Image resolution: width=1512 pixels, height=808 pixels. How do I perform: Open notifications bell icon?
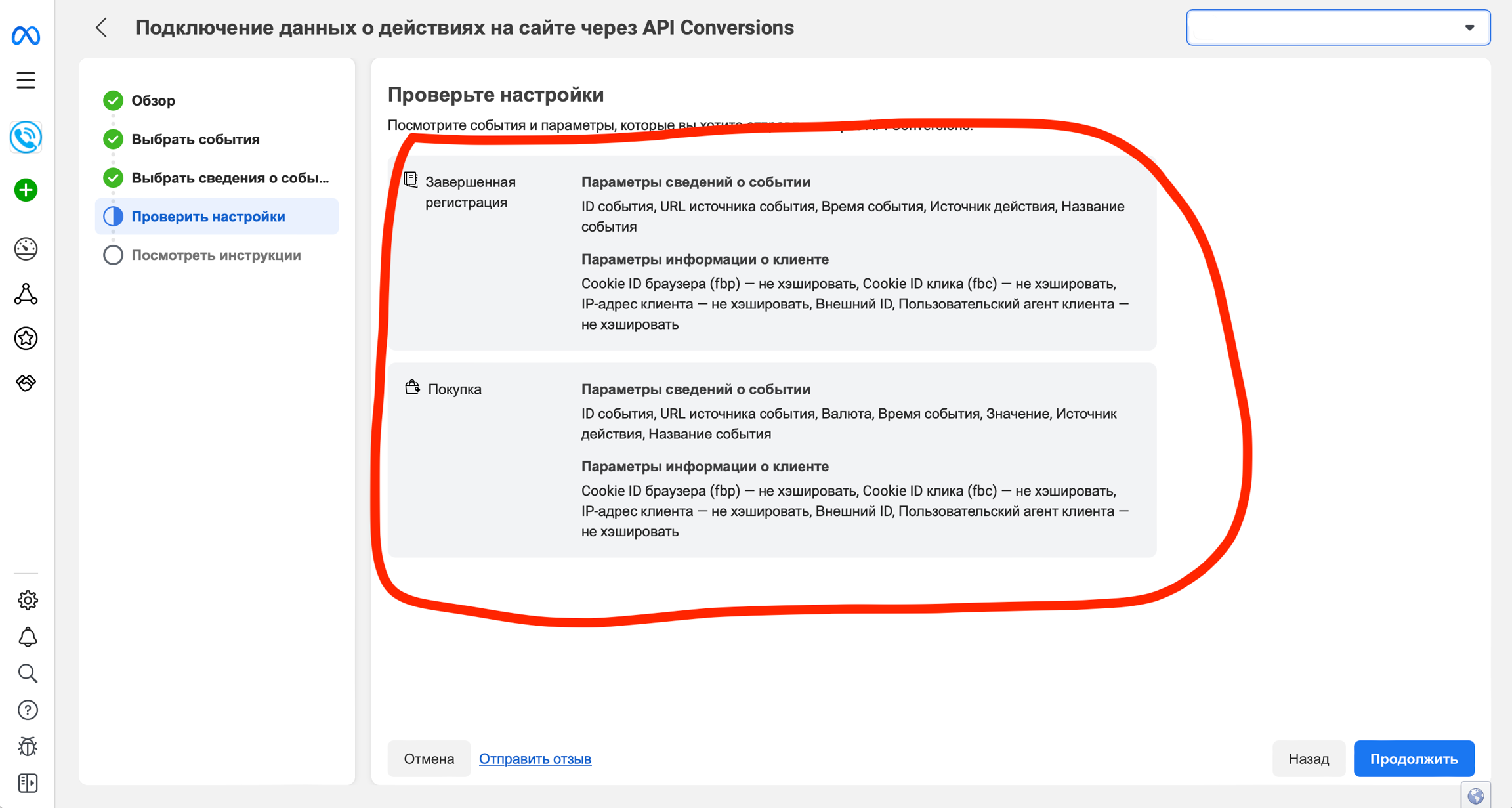[28, 637]
